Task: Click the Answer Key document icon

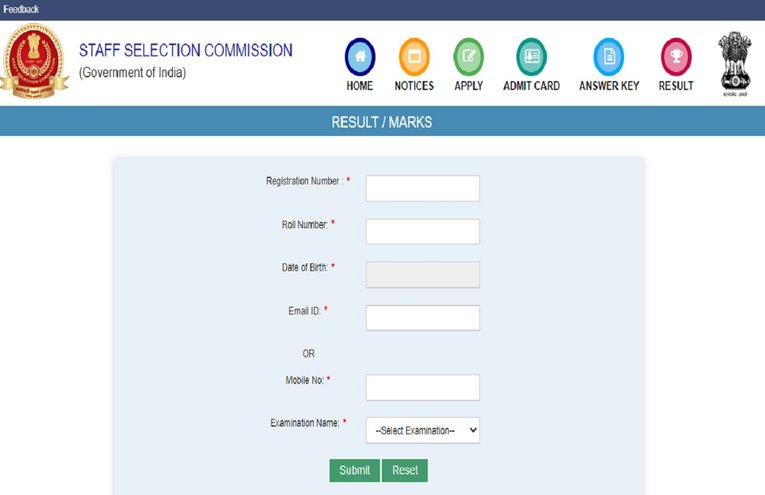Action: click(608, 55)
